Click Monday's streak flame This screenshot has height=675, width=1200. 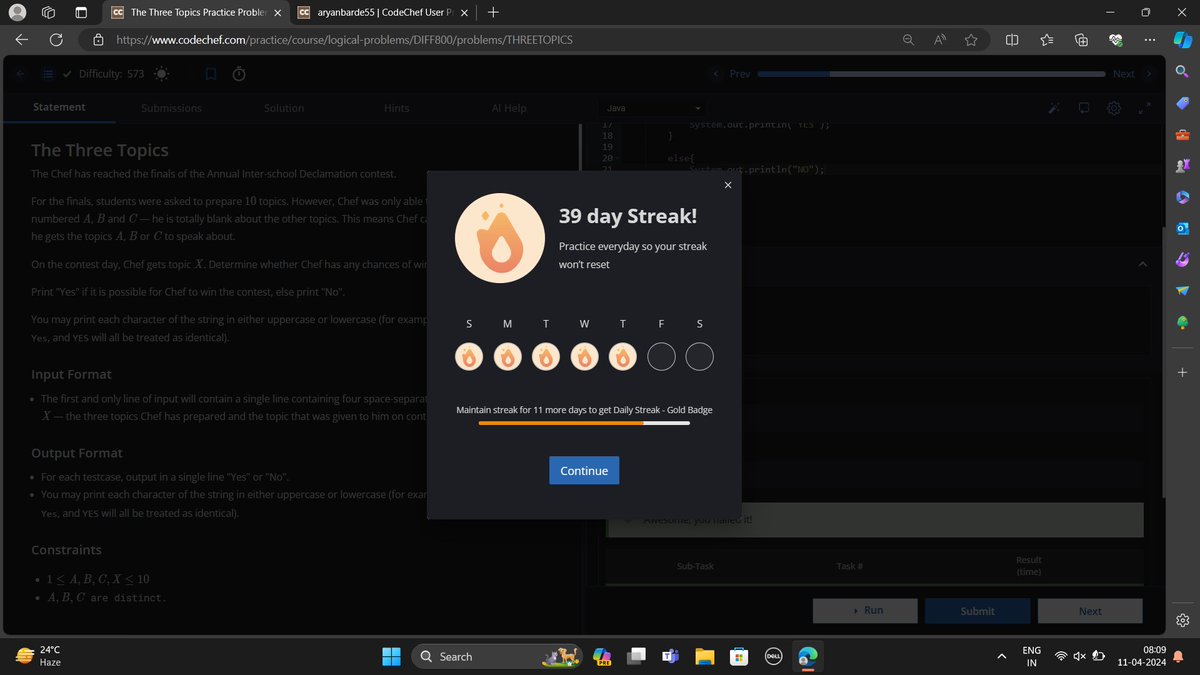507,356
